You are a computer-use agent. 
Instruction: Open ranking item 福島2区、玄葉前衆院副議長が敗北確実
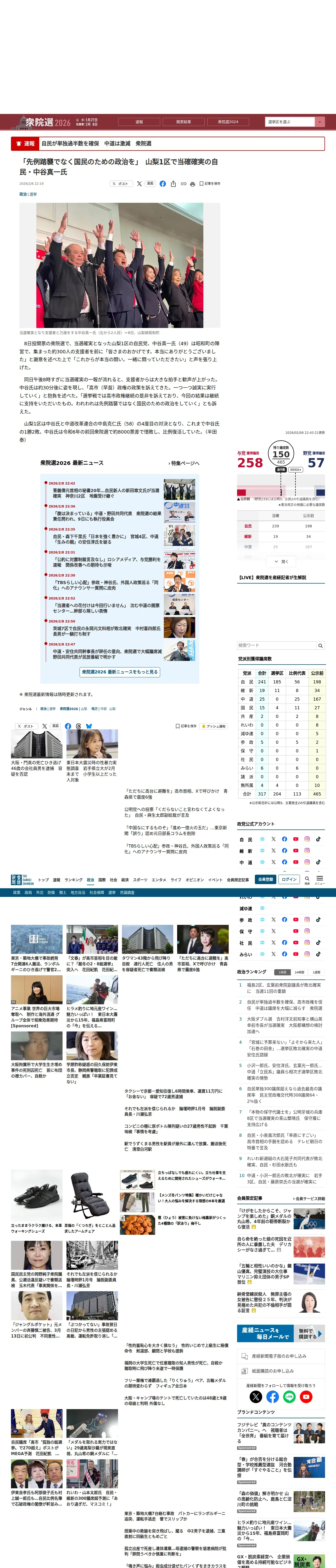(284, 988)
